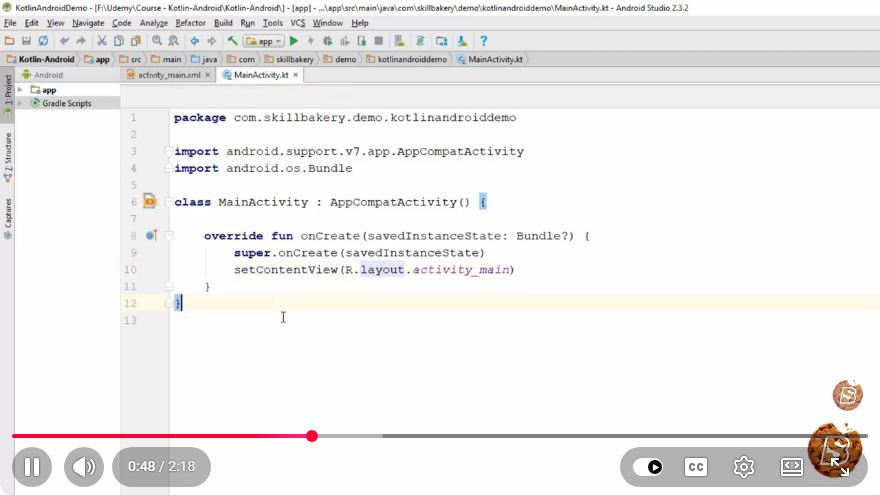Viewport: 880px width, 495px height.
Task: Click the Debug app bug icon
Action: (x=328, y=41)
